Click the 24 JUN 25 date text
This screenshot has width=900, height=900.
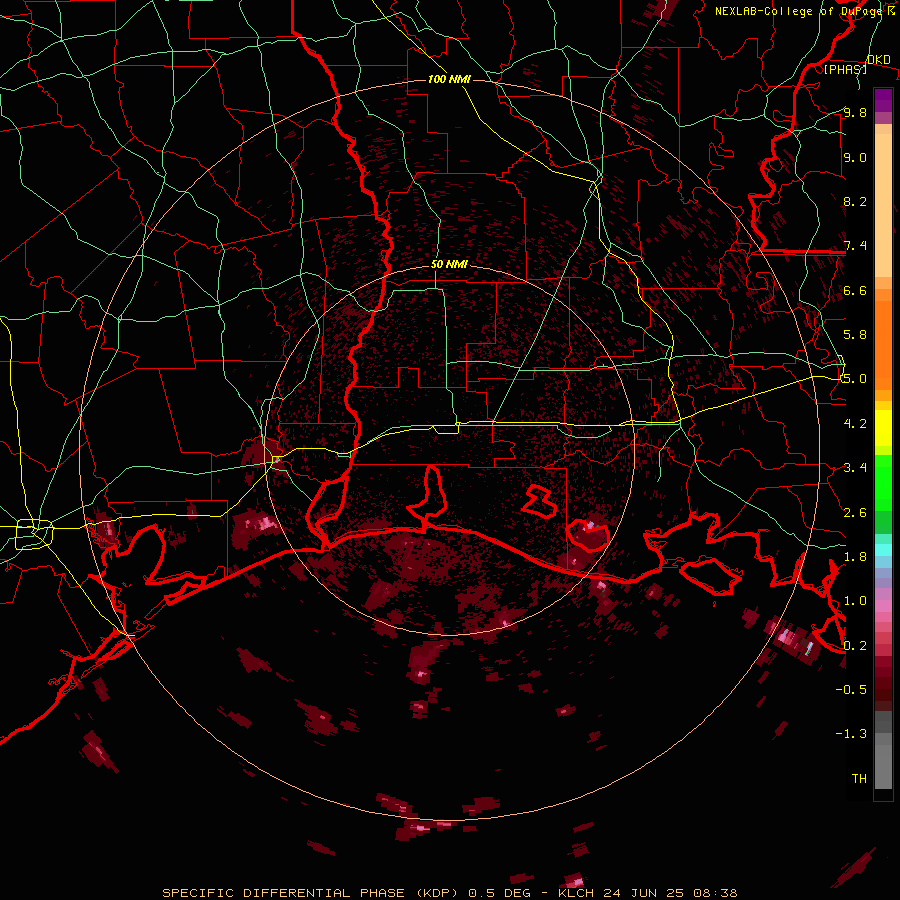coord(645,893)
